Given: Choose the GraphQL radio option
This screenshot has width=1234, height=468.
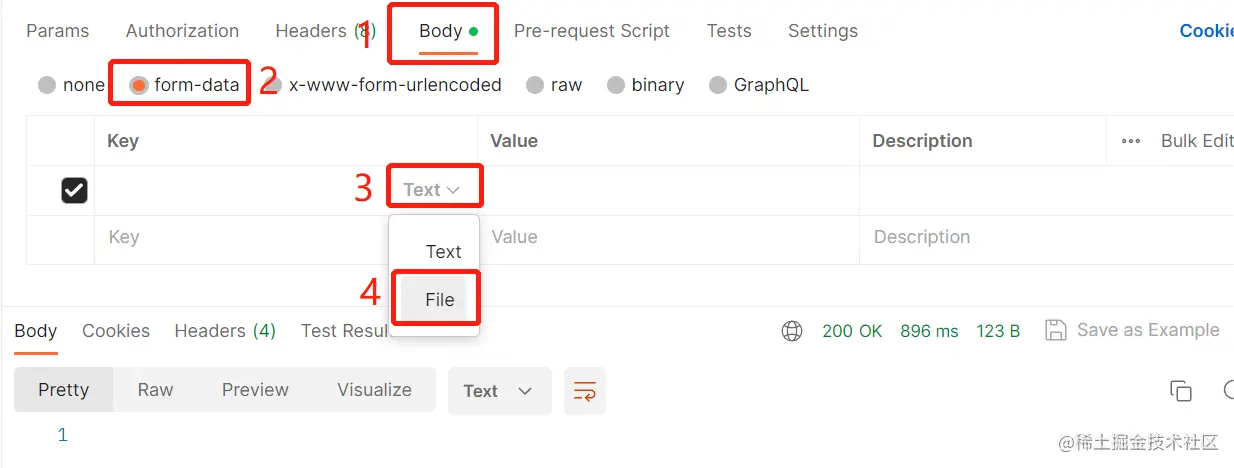Looking at the screenshot, I should [x=717, y=85].
